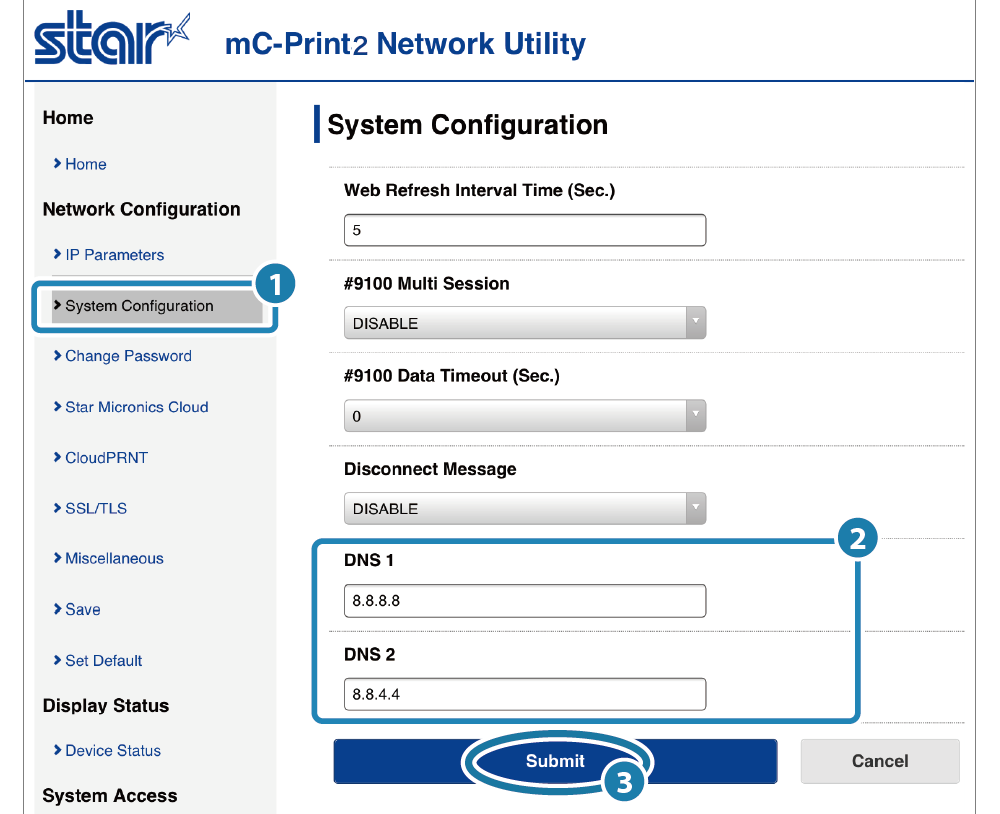Click the mC-Print2 Network Utility title

[406, 43]
